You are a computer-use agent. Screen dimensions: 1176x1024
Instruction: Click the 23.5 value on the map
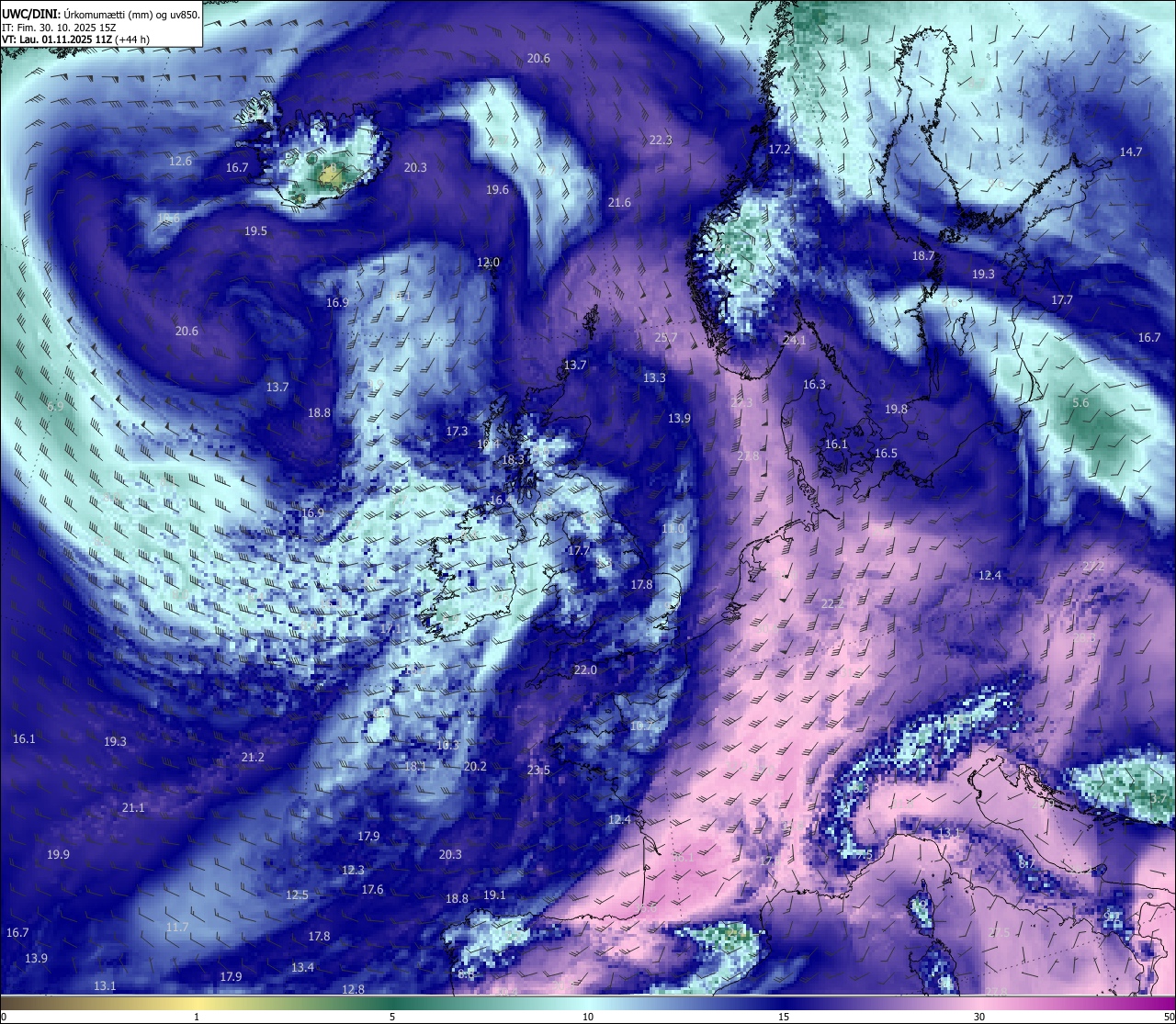pos(538,770)
